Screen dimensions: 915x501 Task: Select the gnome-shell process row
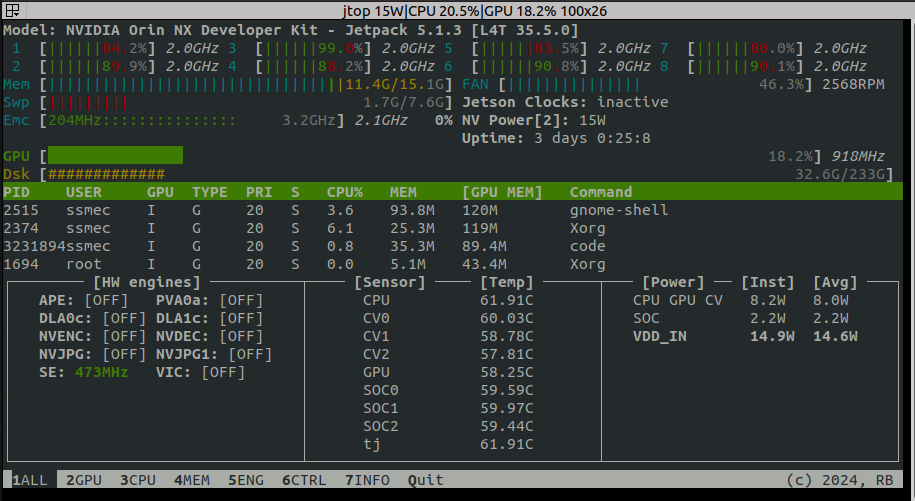click(453, 210)
